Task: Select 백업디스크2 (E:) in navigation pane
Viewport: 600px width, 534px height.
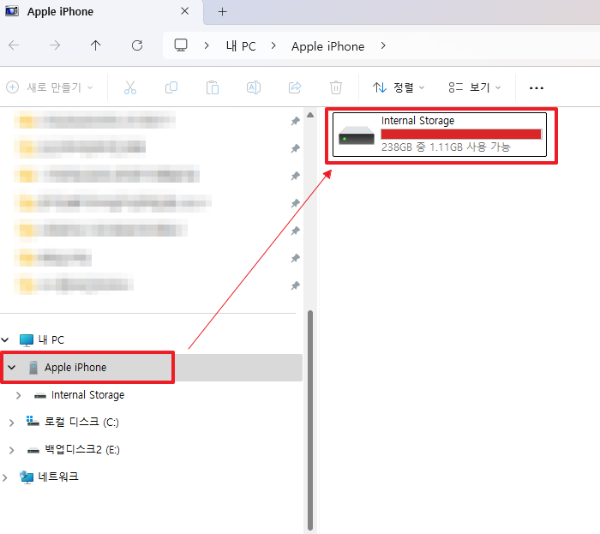Action: (82, 449)
